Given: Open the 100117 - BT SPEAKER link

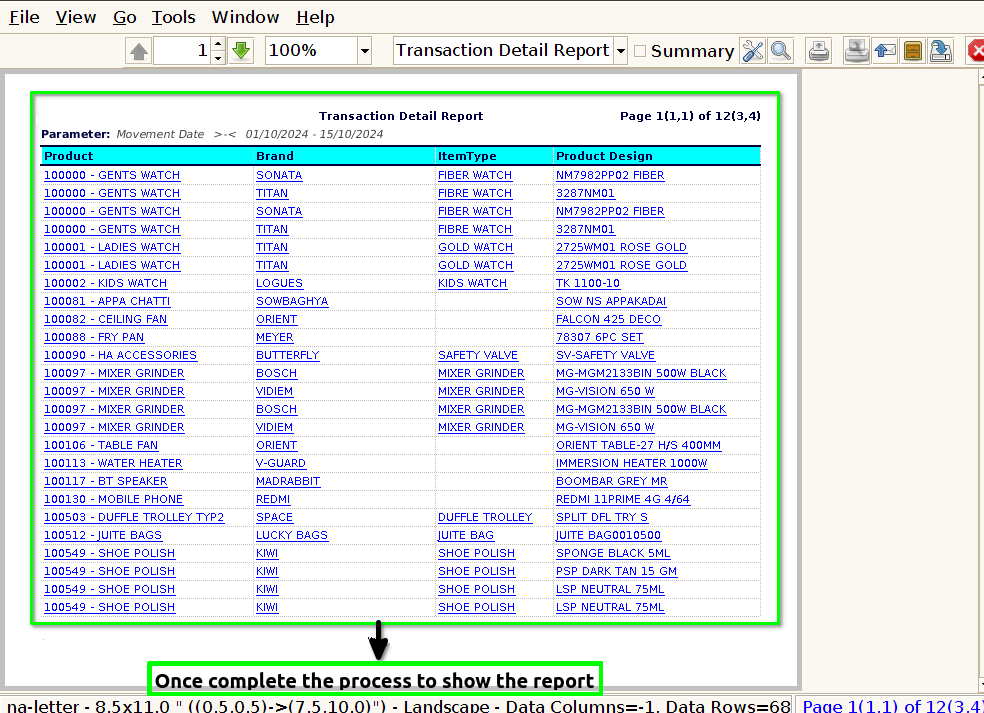Looking at the screenshot, I should coord(105,481).
